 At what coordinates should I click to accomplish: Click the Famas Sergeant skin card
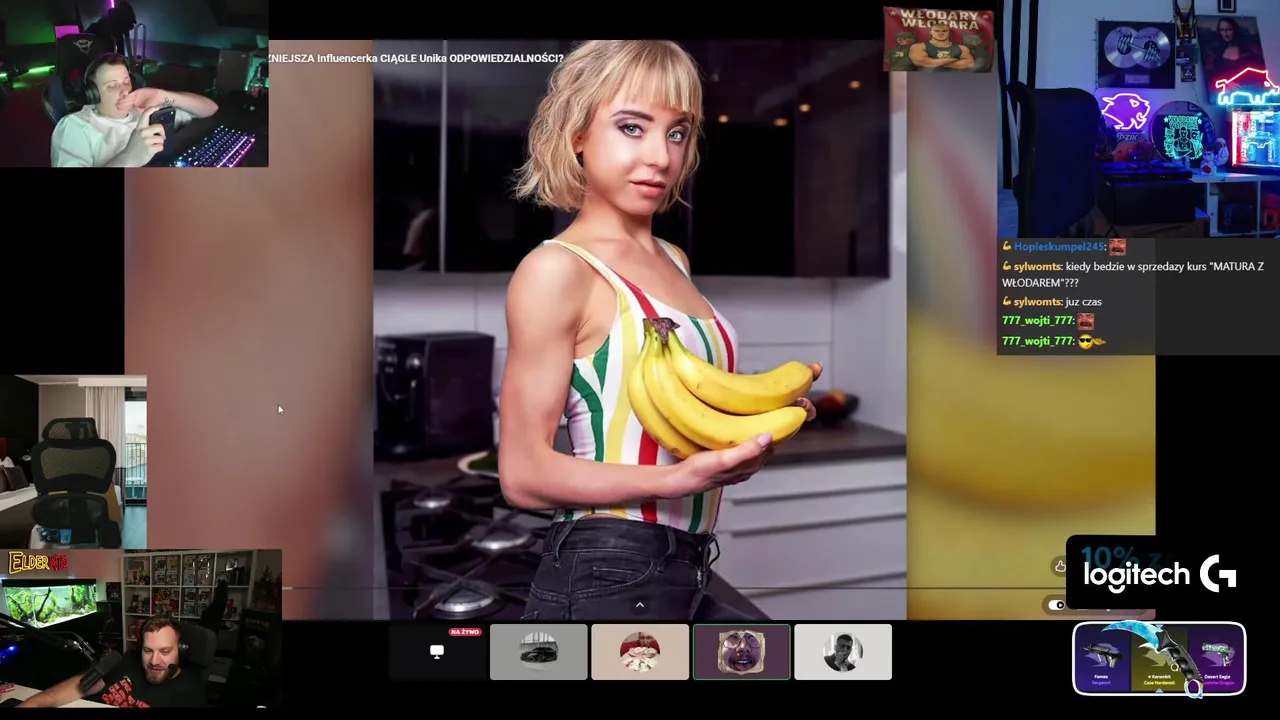tap(1102, 659)
